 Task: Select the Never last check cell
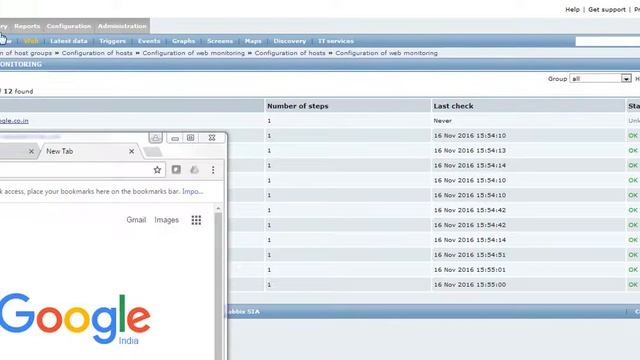pos(442,121)
